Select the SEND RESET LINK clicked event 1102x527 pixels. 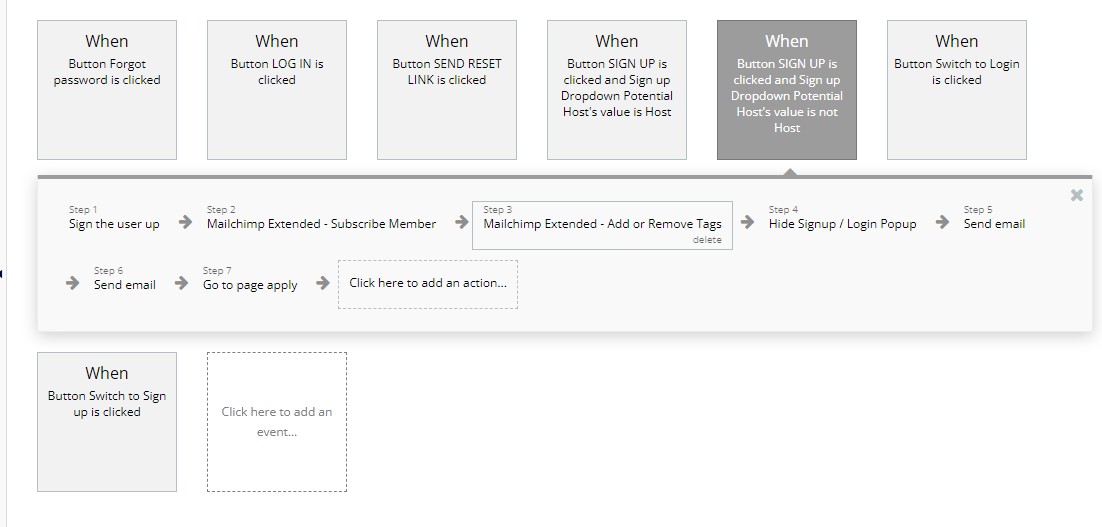click(x=447, y=90)
